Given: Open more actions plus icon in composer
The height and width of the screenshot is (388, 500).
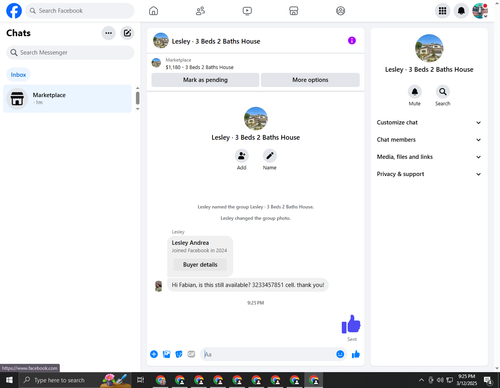Looking at the screenshot, I should pos(154,354).
